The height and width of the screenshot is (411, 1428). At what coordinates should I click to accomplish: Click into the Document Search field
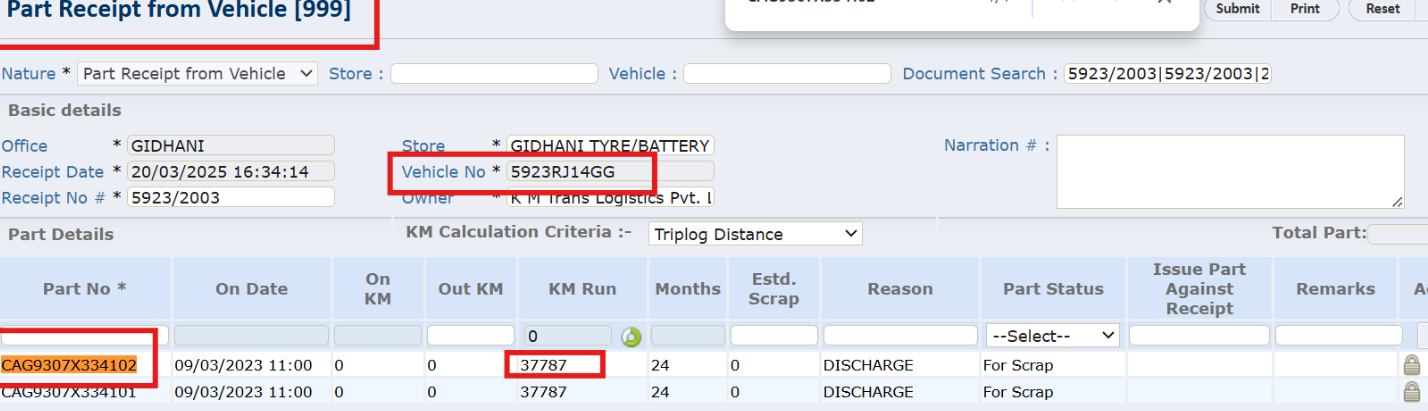1167,74
